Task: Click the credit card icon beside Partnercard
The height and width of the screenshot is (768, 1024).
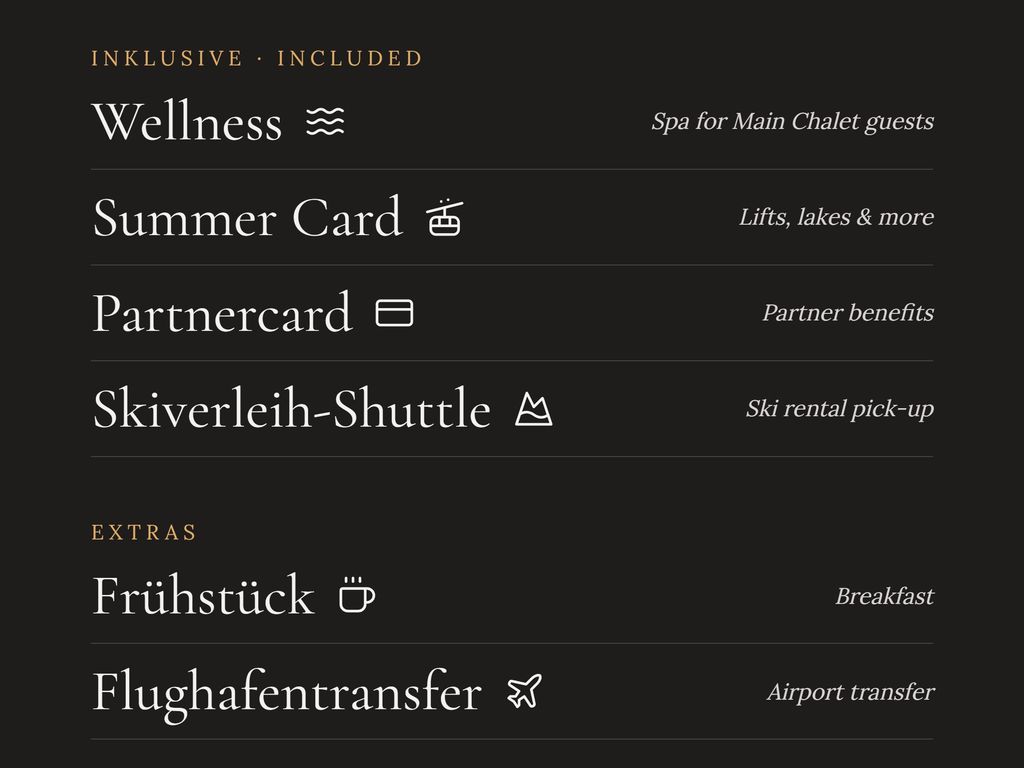Action: click(x=394, y=313)
